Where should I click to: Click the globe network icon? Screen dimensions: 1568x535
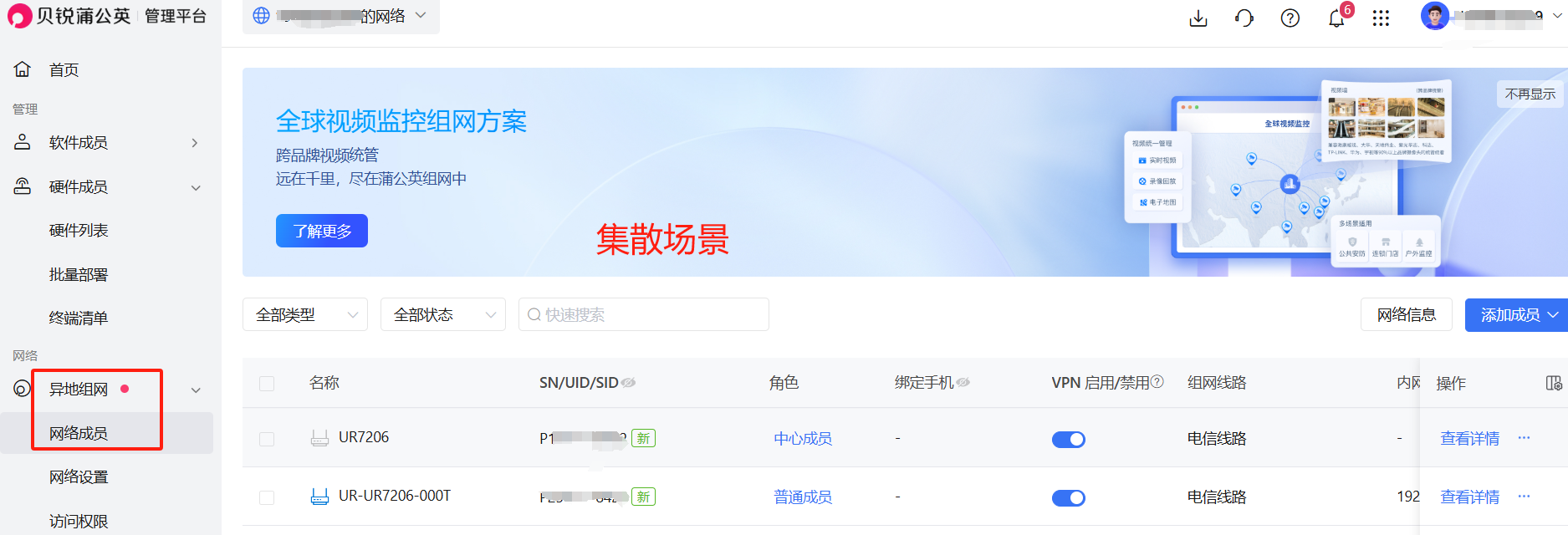(262, 16)
